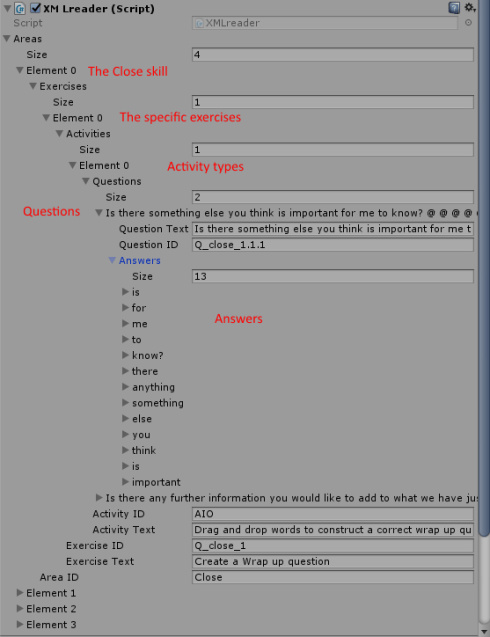The height and width of the screenshot is (637, 490).
Task: Click the scrollbar down arrow
Action: click(x=483, y=631)
